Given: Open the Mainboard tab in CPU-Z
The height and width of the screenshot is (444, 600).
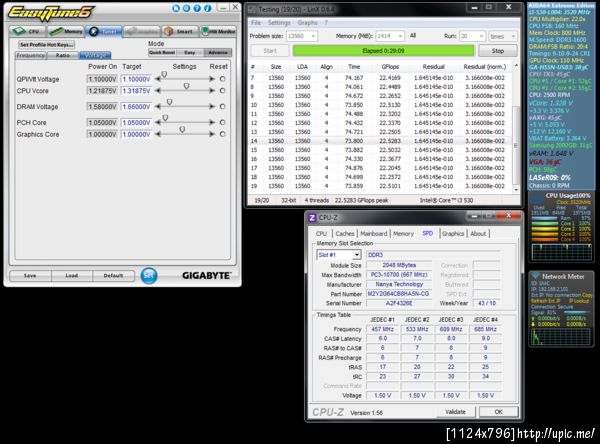Looking at the screenshot, I should click(x=373, y=233).
